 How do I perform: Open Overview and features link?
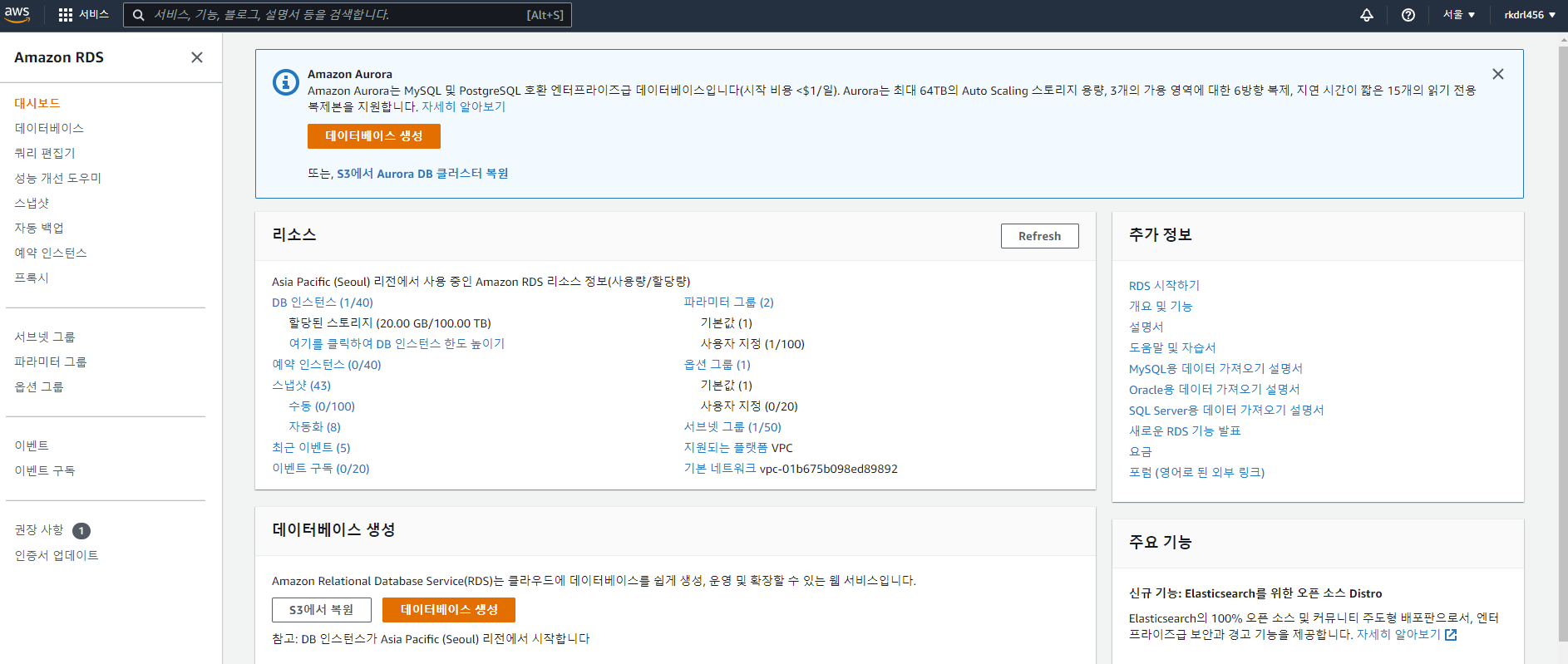(1161, 307)
